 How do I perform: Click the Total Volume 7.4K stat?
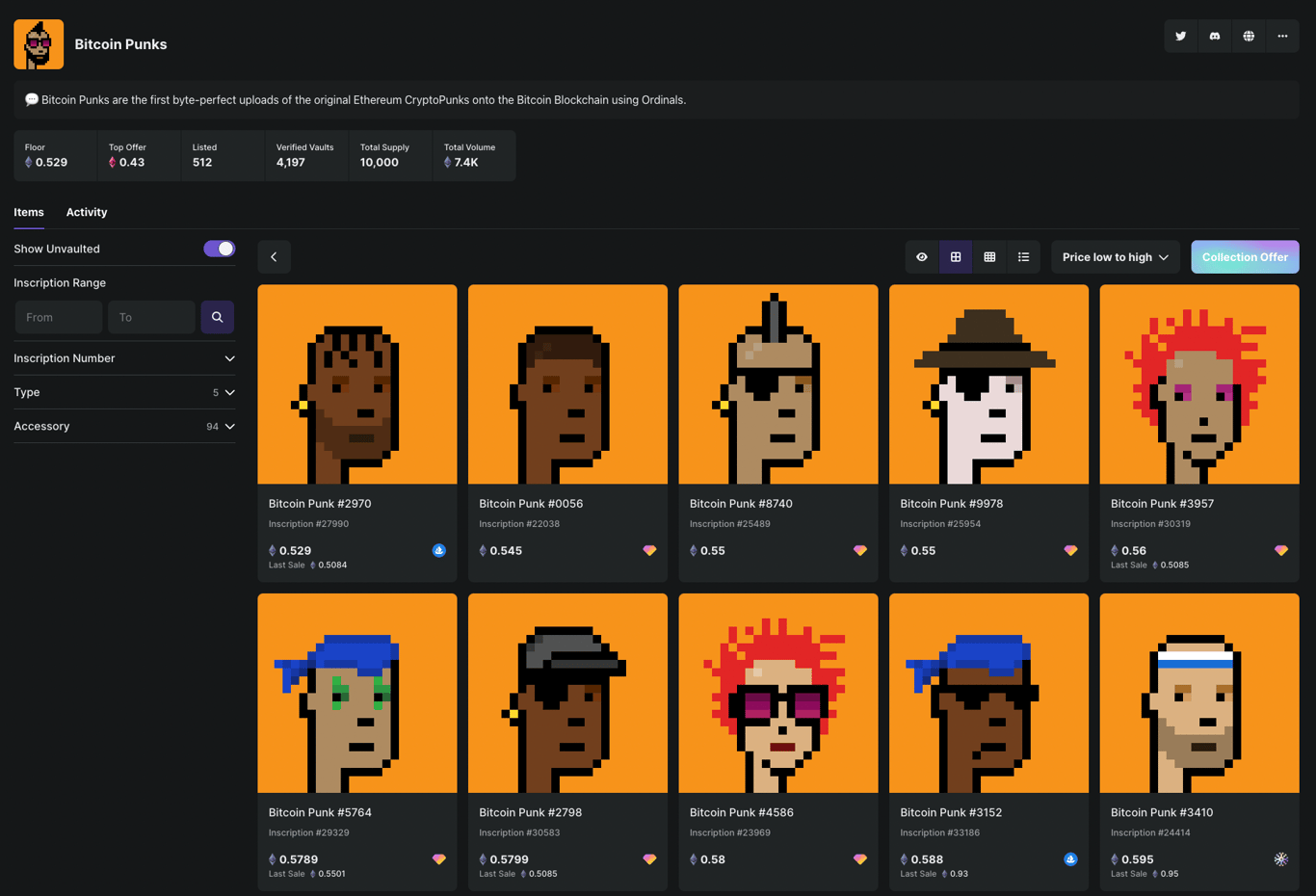tap(474, 156)
